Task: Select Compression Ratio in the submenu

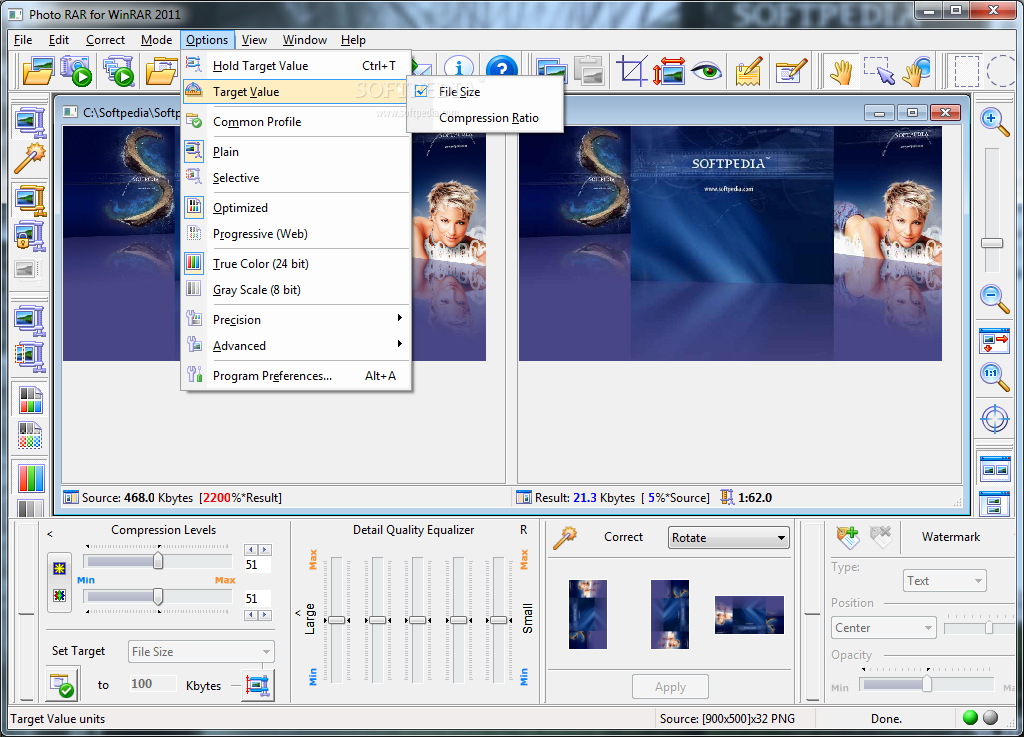Action: [486, 118]
